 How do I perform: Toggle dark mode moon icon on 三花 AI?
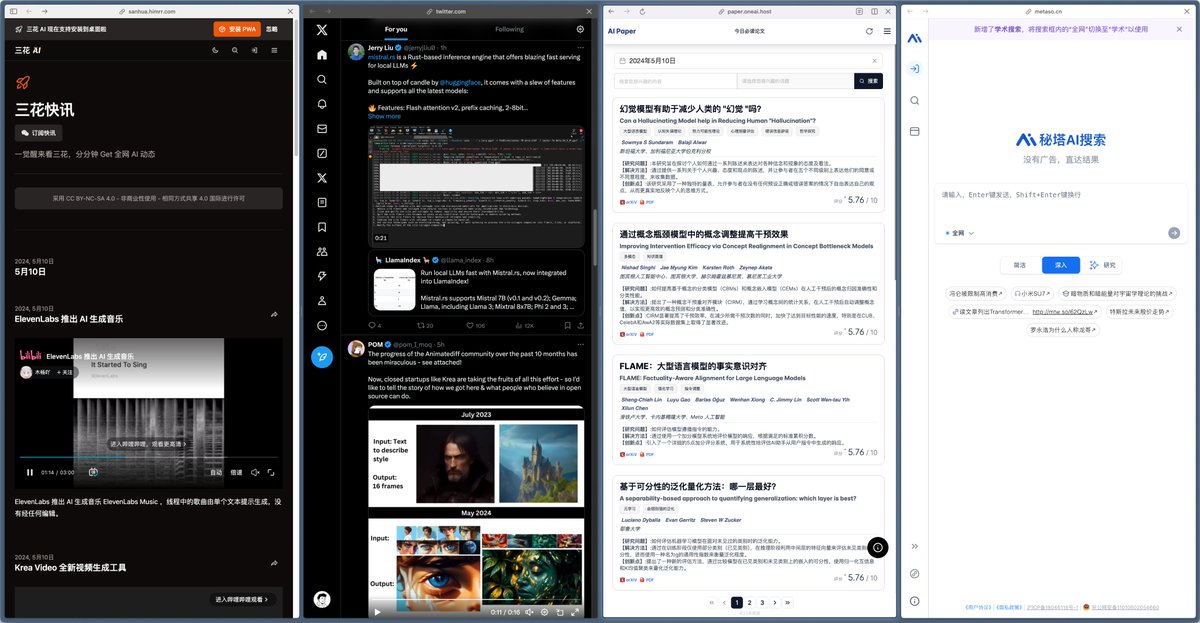pyautogui.click(x=217, y=49)
